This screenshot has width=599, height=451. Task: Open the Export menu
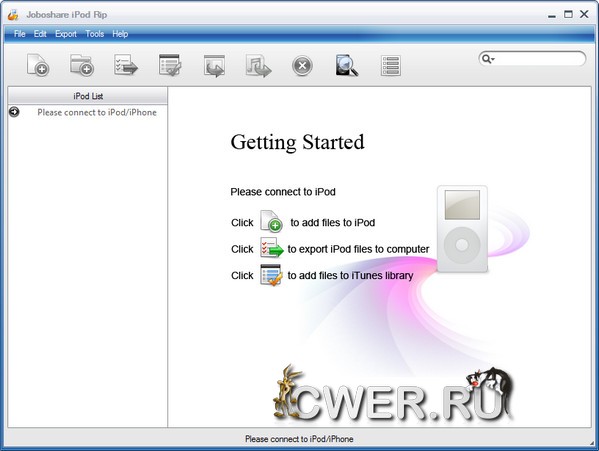click(66, 34)
